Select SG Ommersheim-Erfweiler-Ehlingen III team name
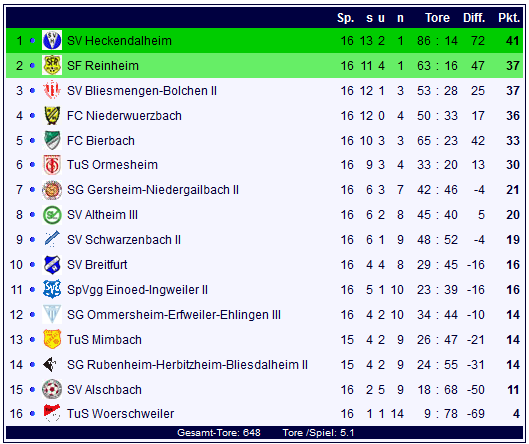This screenshot has height=444, width=529. pyautogui.click(x=174, y=315)
